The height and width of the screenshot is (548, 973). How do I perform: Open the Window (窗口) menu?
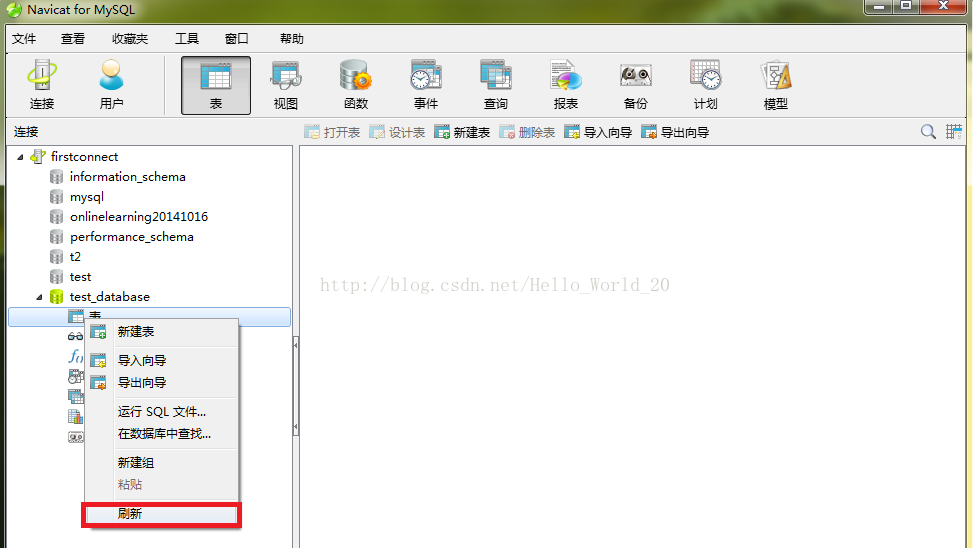point(236,38)
